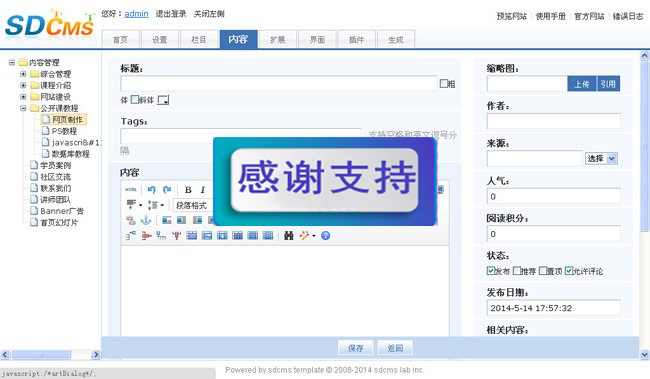Switch to the 界面 tab
This screenshot has height=379, width=650.
pyautogui.click(x=317, y=39)
